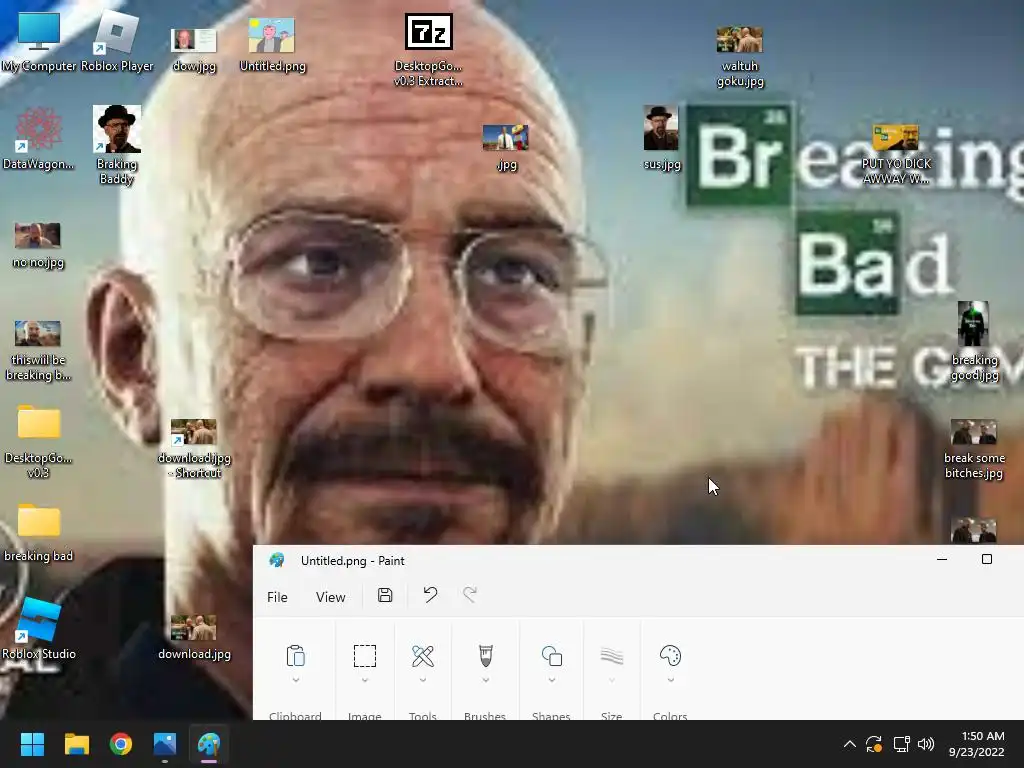
Task: Open the Colors palette icon
Action: click(670, 656)
